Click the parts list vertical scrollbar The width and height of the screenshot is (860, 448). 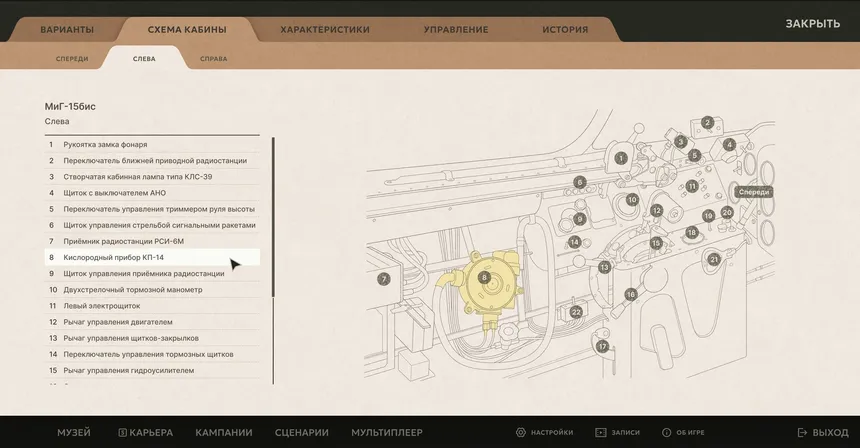click(x=273, y=215)
